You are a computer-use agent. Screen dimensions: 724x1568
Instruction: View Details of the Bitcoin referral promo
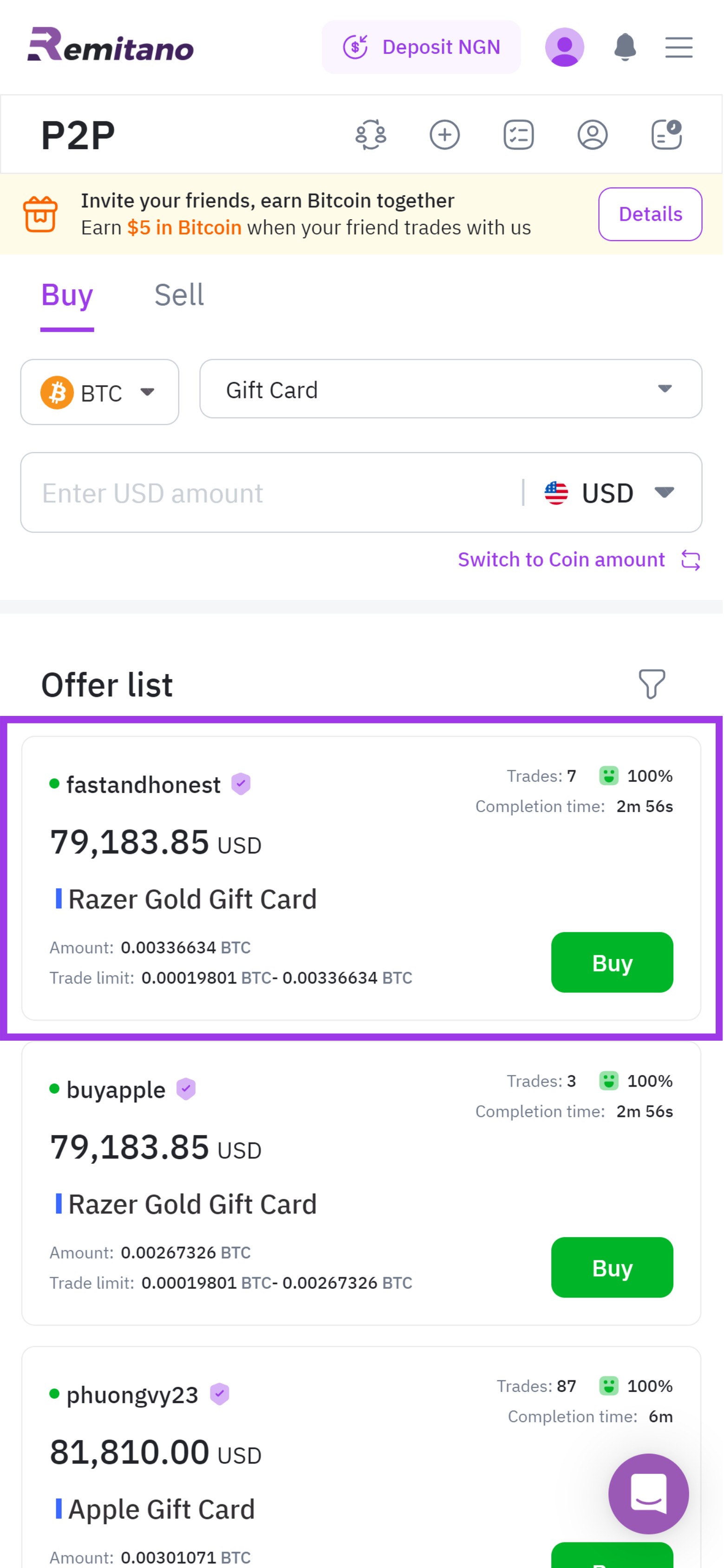click(650, 214)
